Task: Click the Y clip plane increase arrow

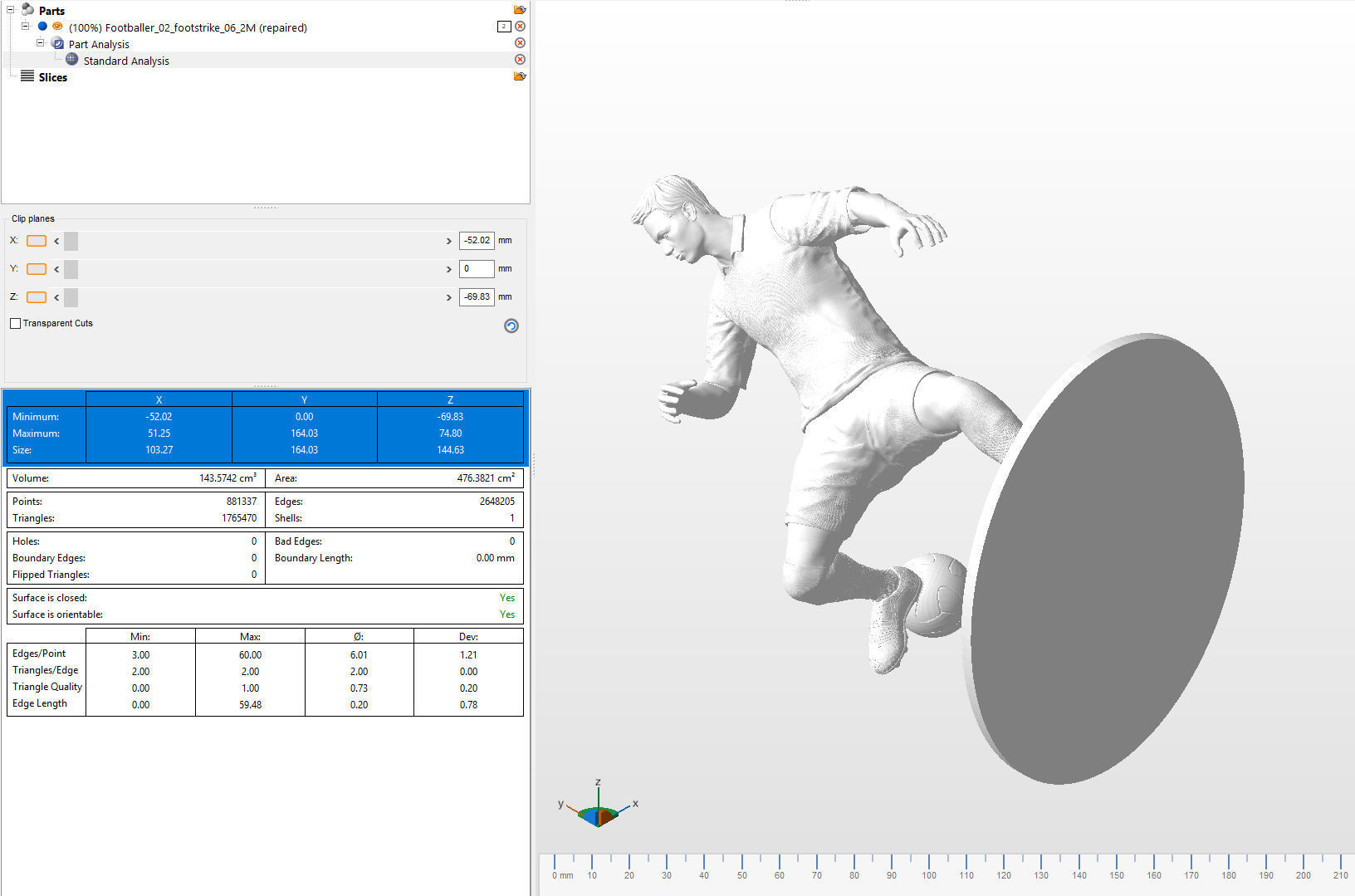Action: click(449, 269)
